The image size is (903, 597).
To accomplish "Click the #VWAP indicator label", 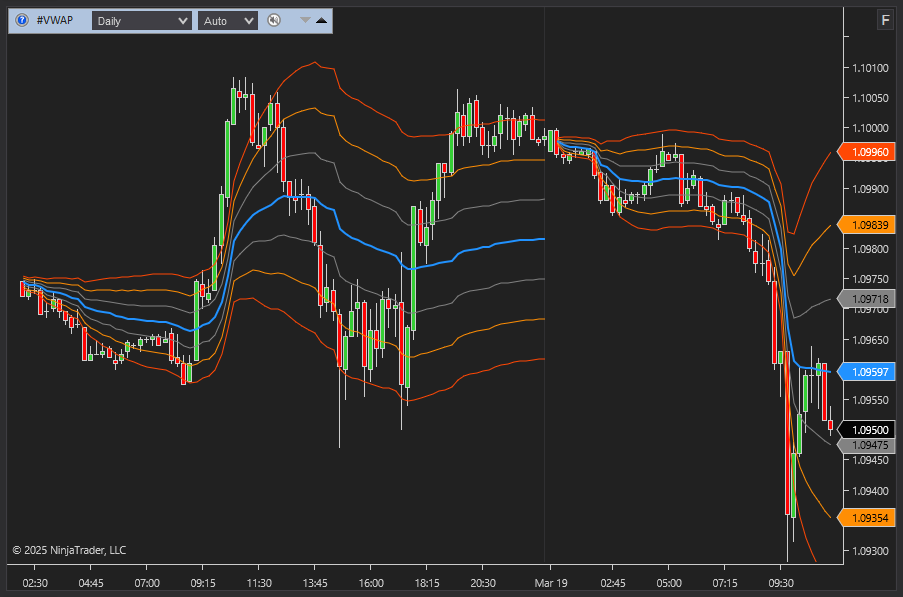I will click(55, 20).
